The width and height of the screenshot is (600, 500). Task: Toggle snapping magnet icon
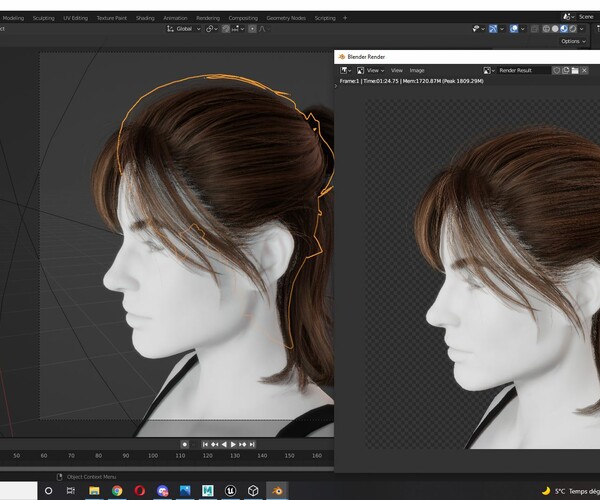click(x=226, y=29)
